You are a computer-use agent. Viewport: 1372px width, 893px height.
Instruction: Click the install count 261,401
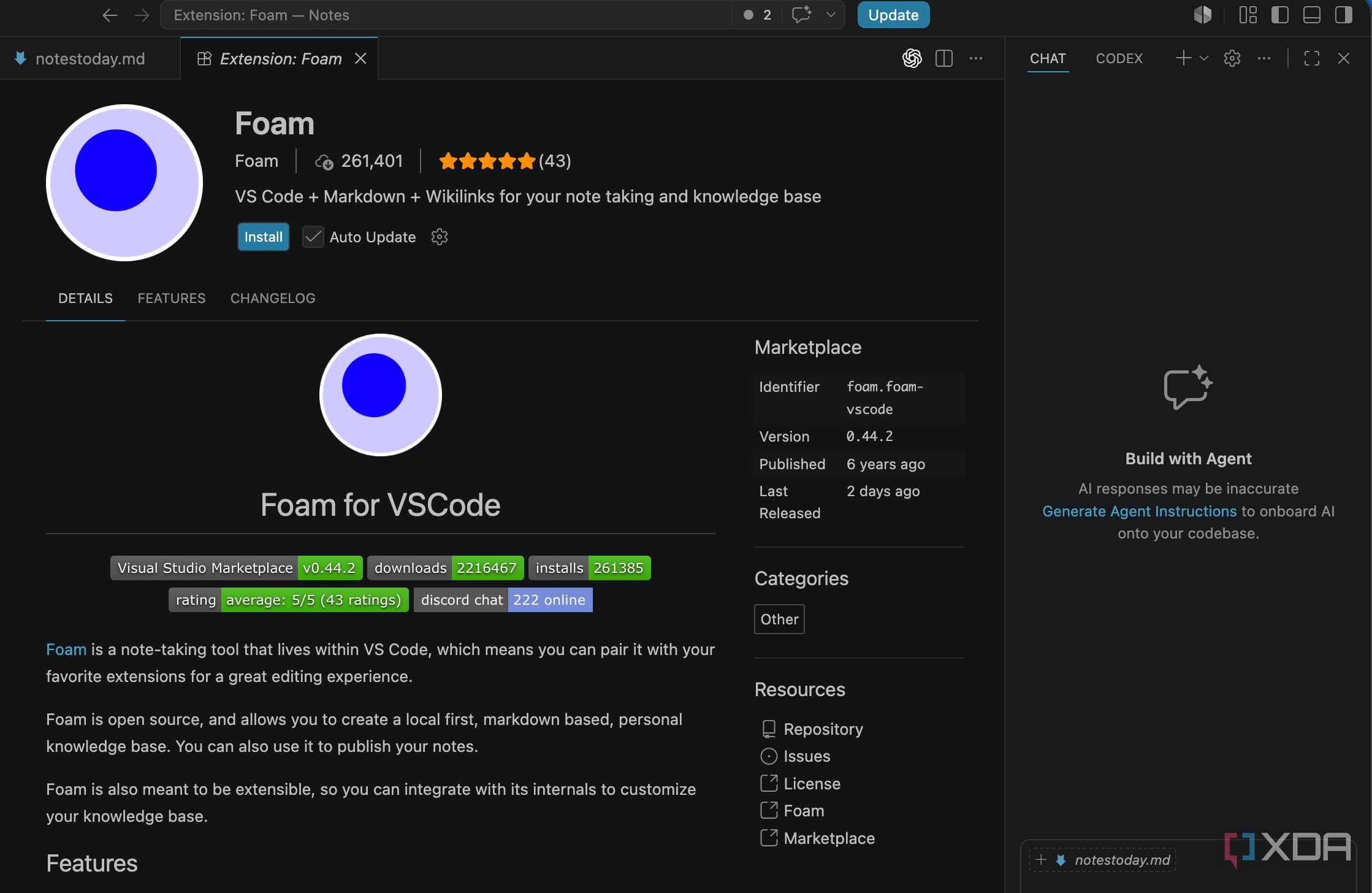click(x=359, y=161)
